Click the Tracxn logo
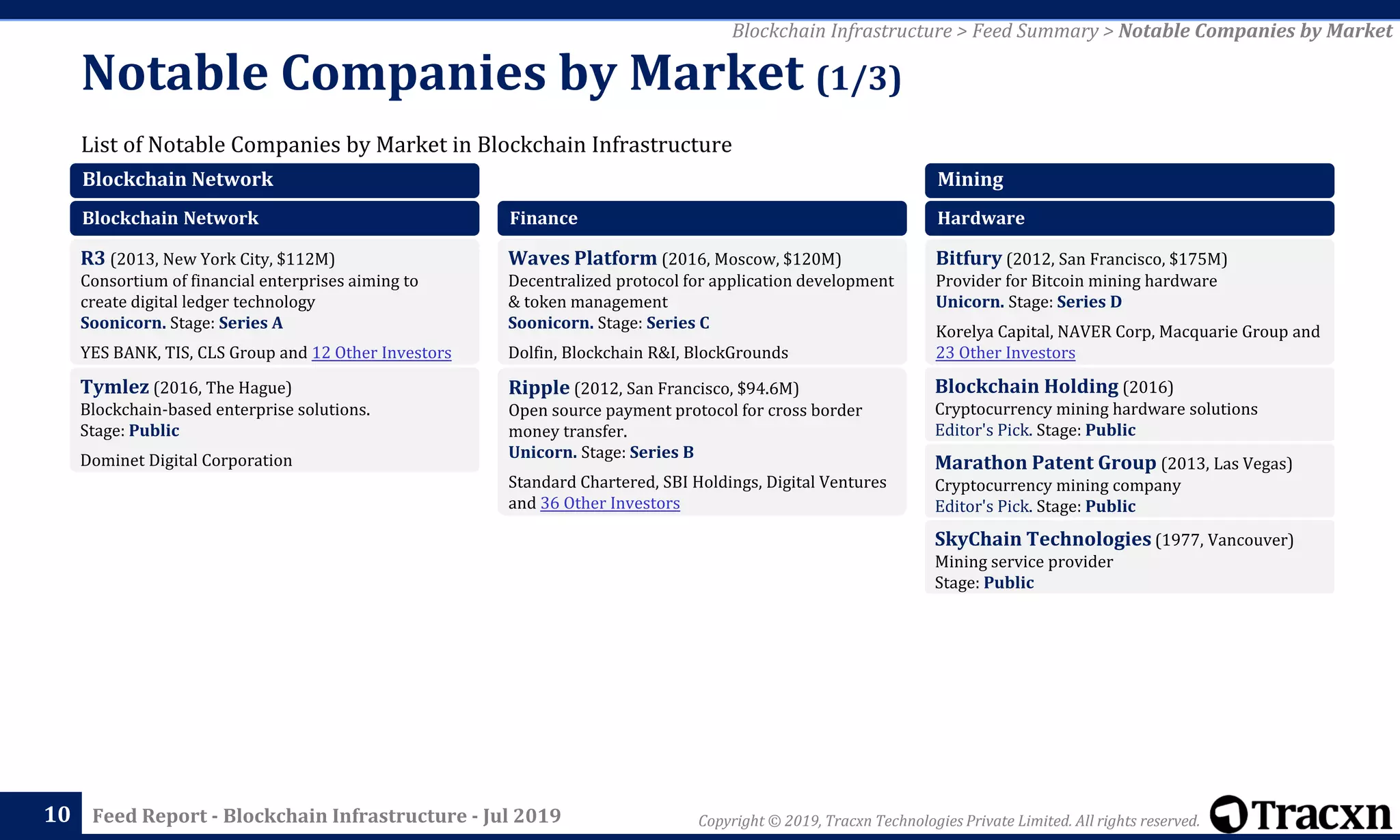This screenshot has height=840, width=1400. (x=1301, y=814)
